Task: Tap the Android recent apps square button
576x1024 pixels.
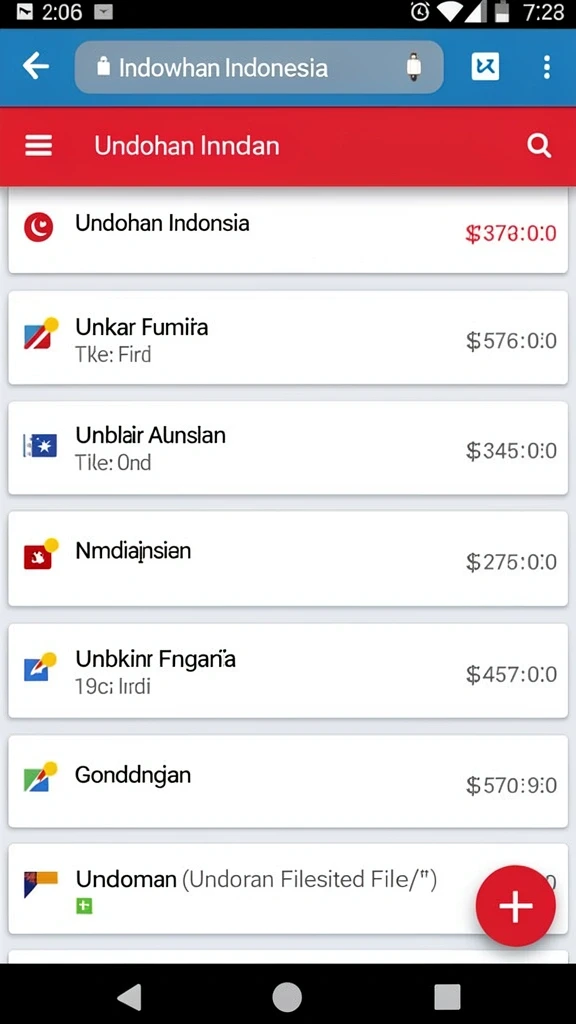Action: click(447, 997)
